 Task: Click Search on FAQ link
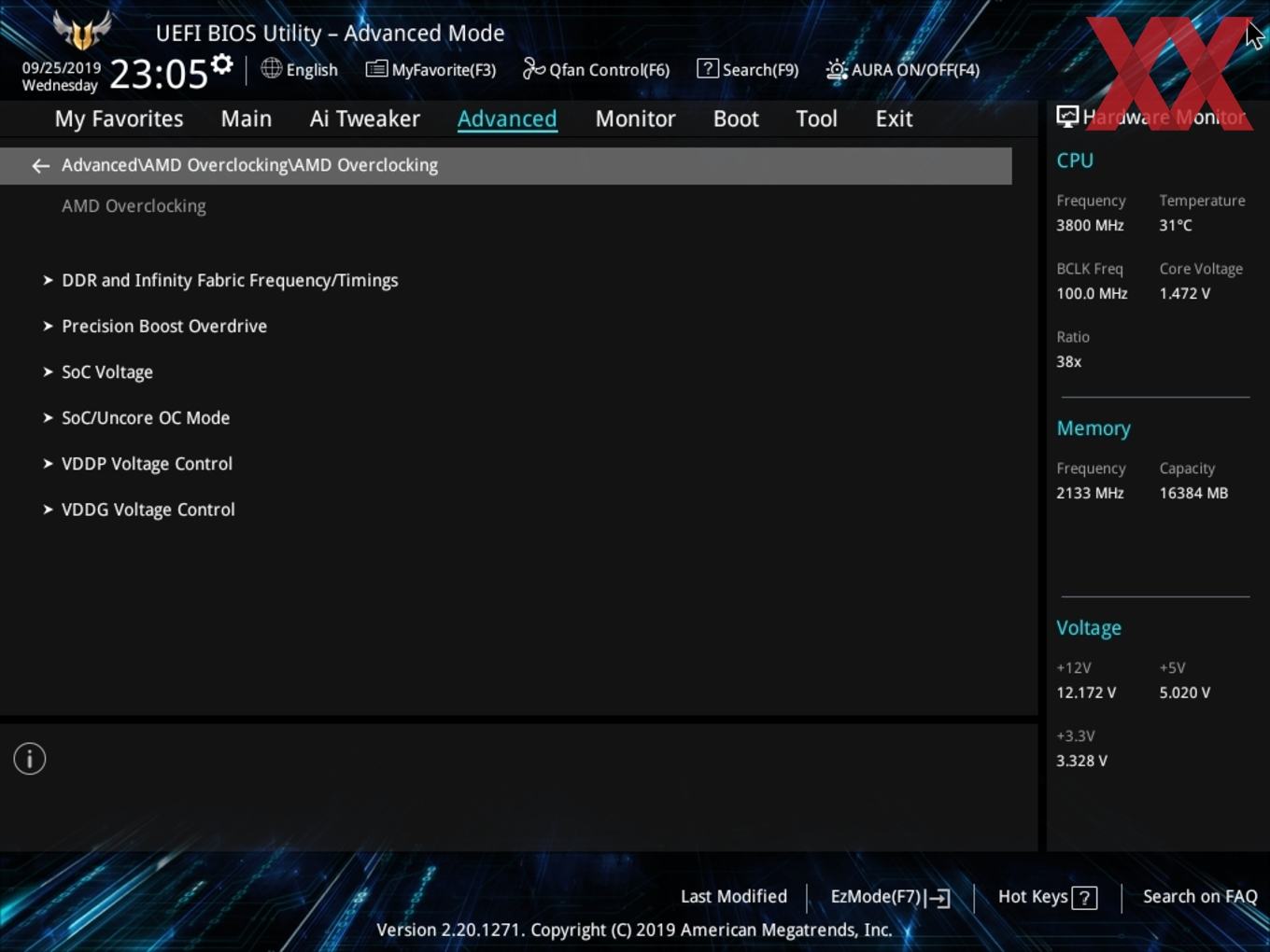pos(1200,896)
